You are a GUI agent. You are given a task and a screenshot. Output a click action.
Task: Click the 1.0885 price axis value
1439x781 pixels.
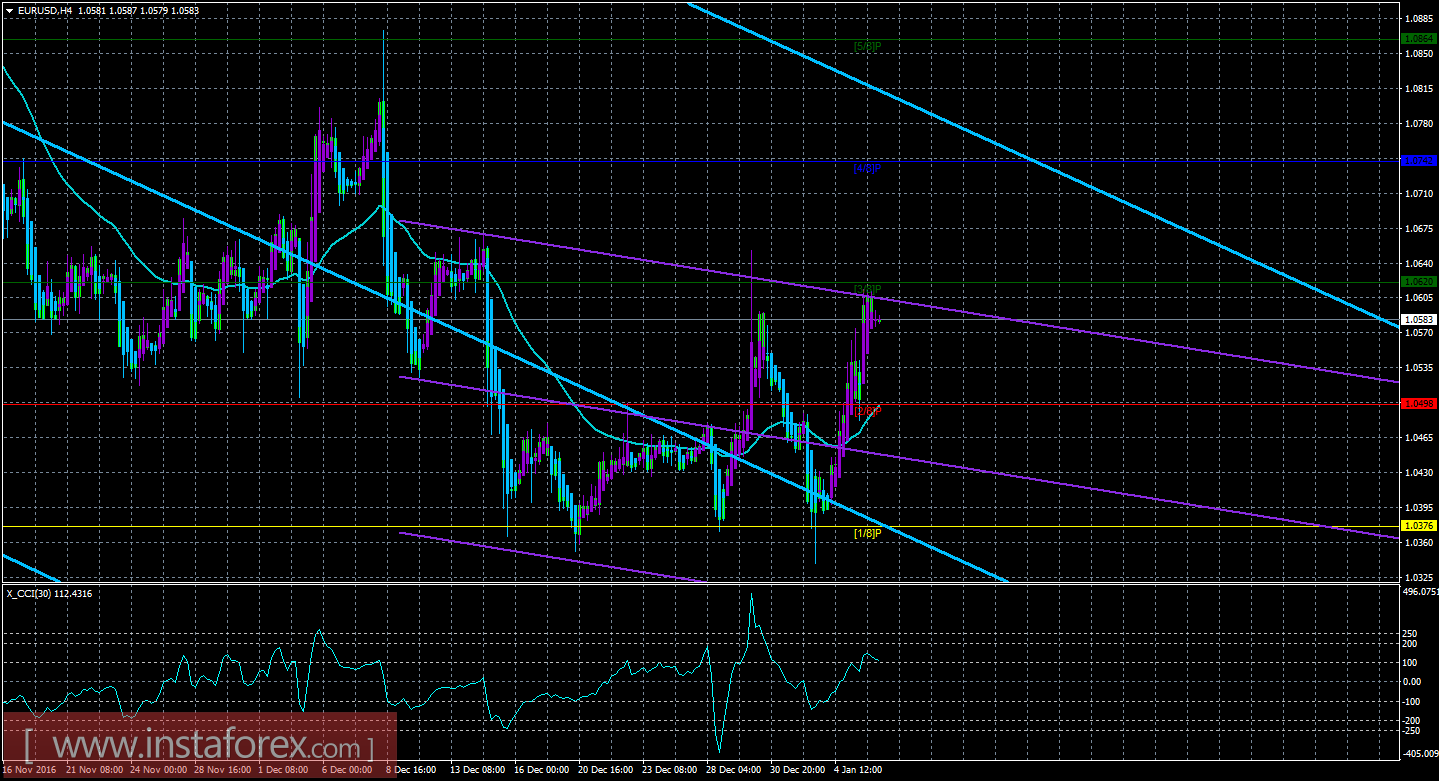[x=1420, y=18]
